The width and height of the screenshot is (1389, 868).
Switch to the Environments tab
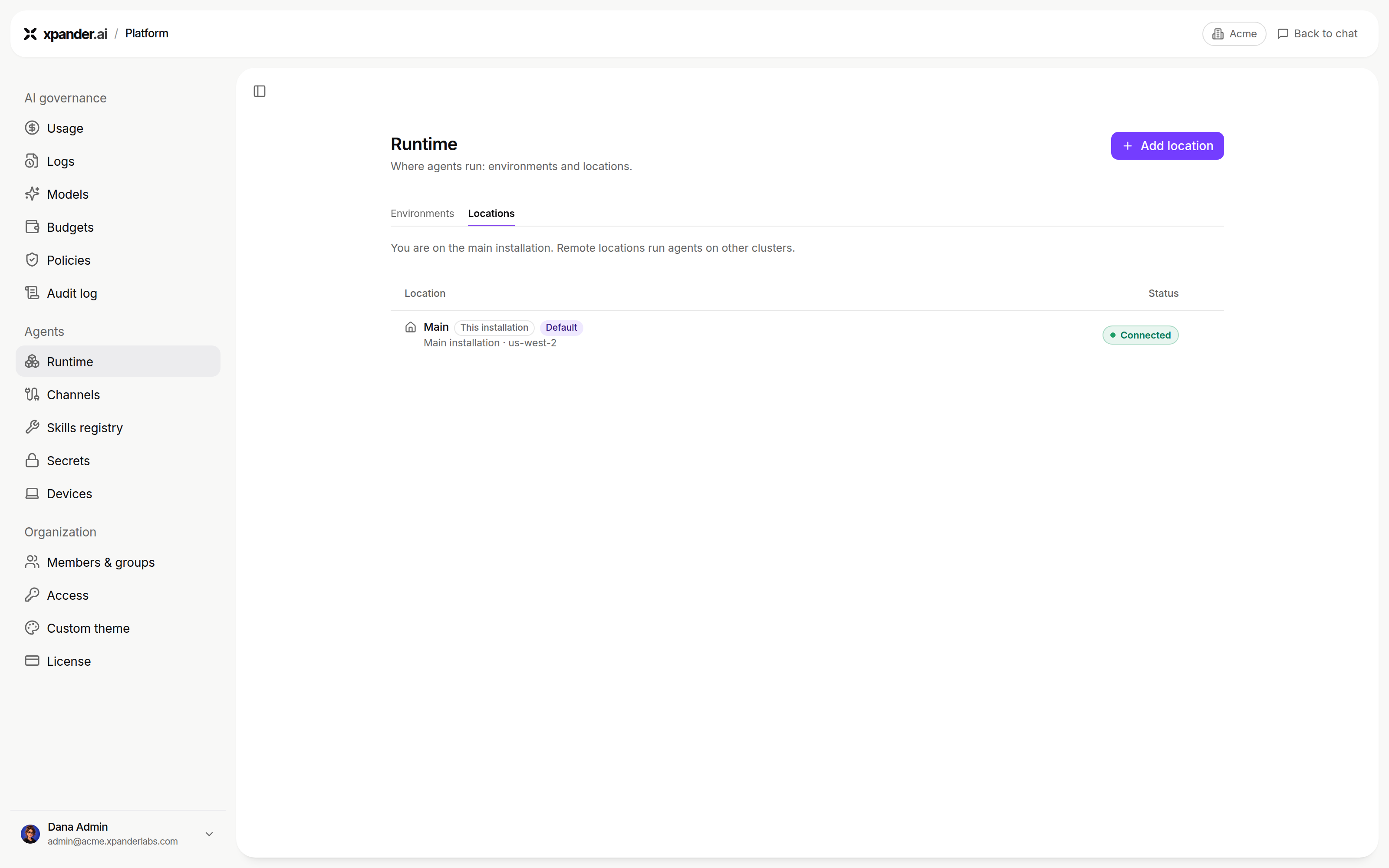point(422,214)
